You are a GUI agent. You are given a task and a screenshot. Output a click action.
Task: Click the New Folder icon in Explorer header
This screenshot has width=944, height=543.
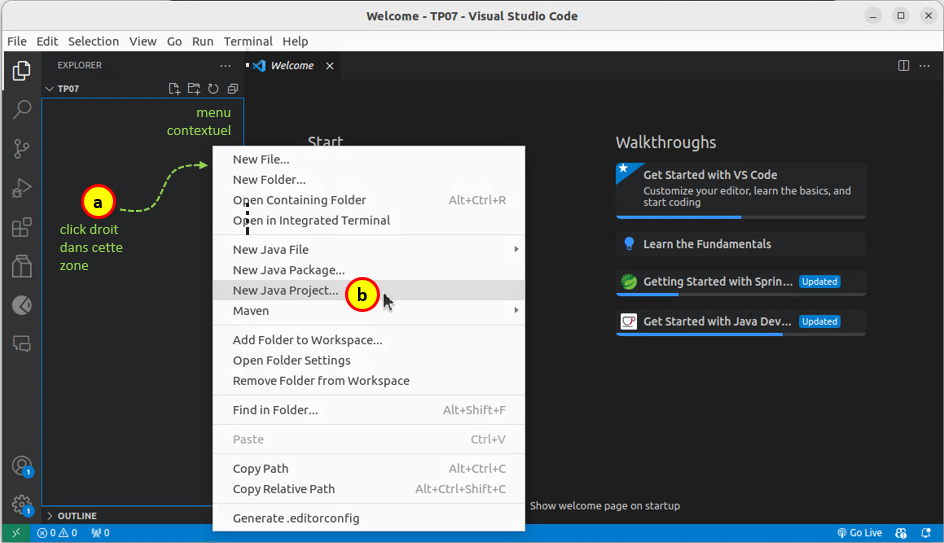(194, 89)
